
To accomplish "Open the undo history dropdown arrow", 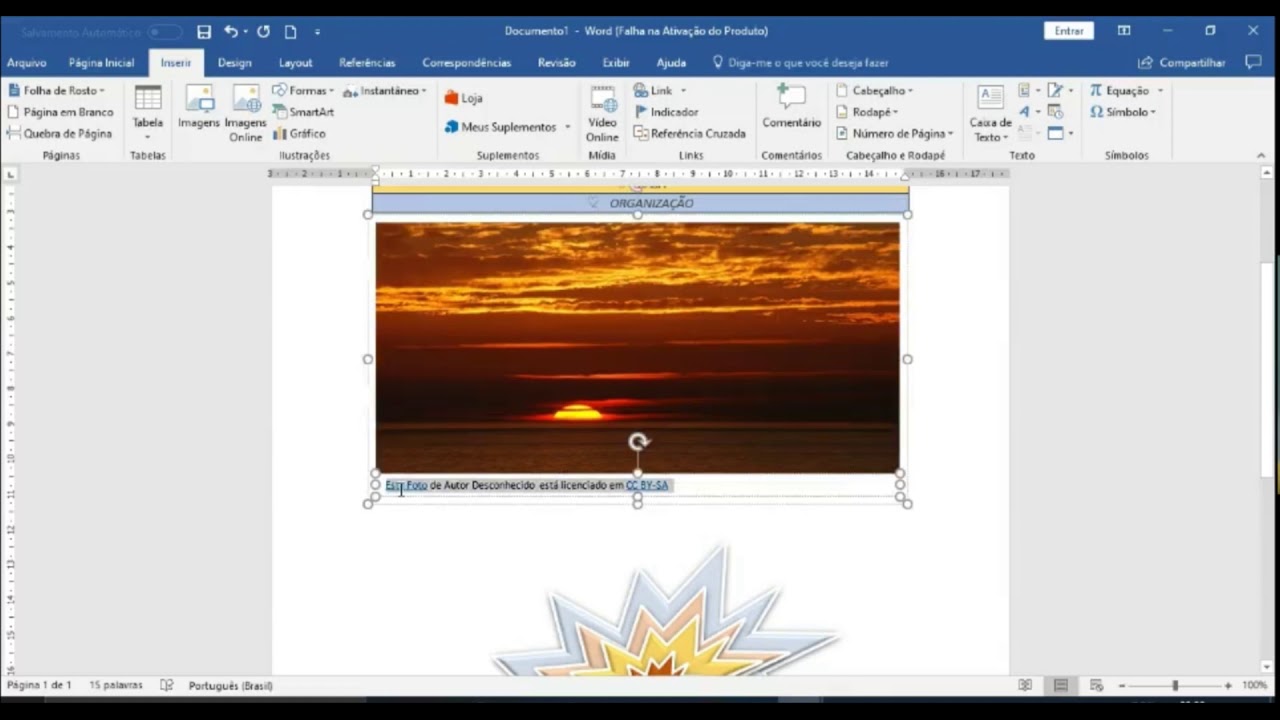I will coord(246,32).
